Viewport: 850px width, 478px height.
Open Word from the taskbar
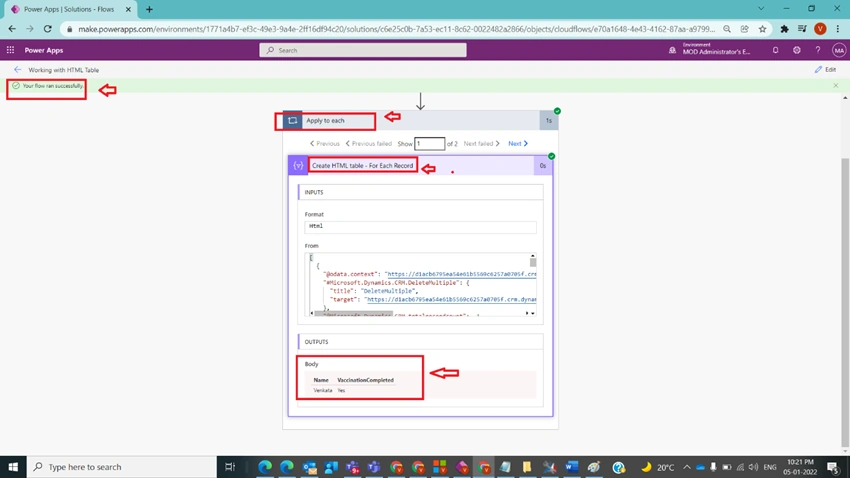coord(571,467)
